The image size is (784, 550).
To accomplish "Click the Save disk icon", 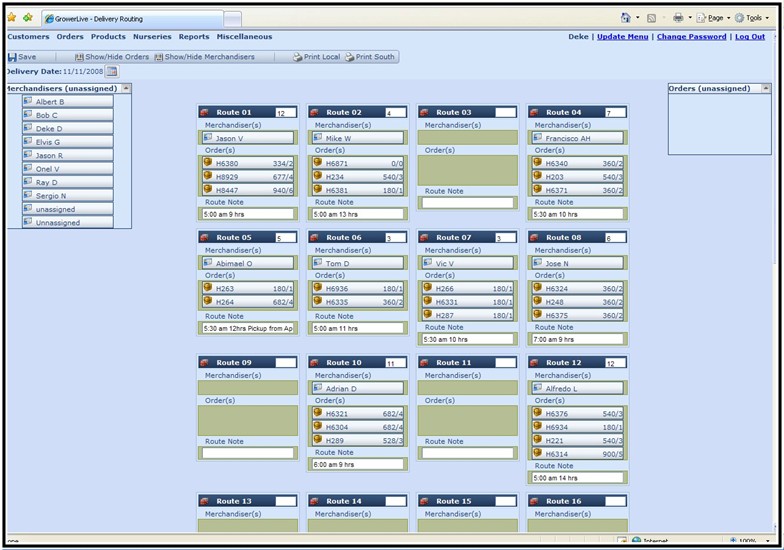I will pyautogui.click(x=12, y=57).
